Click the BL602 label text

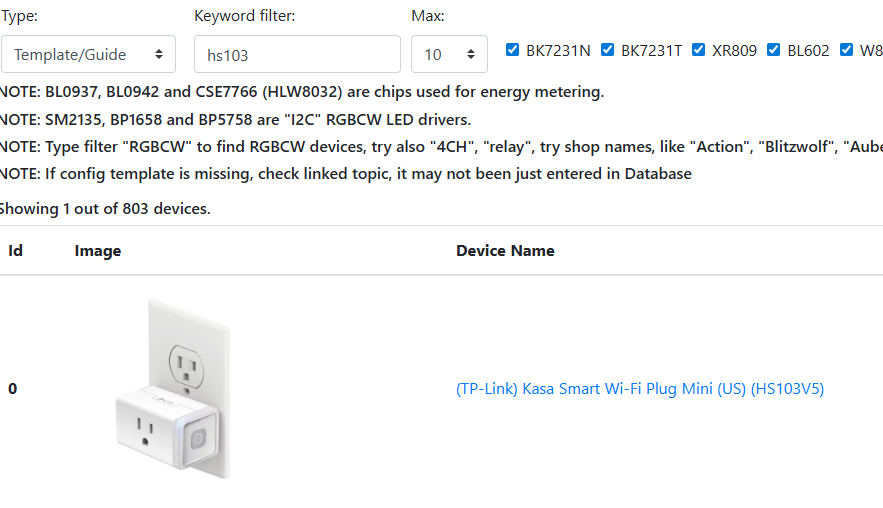(x=808, y=51)
